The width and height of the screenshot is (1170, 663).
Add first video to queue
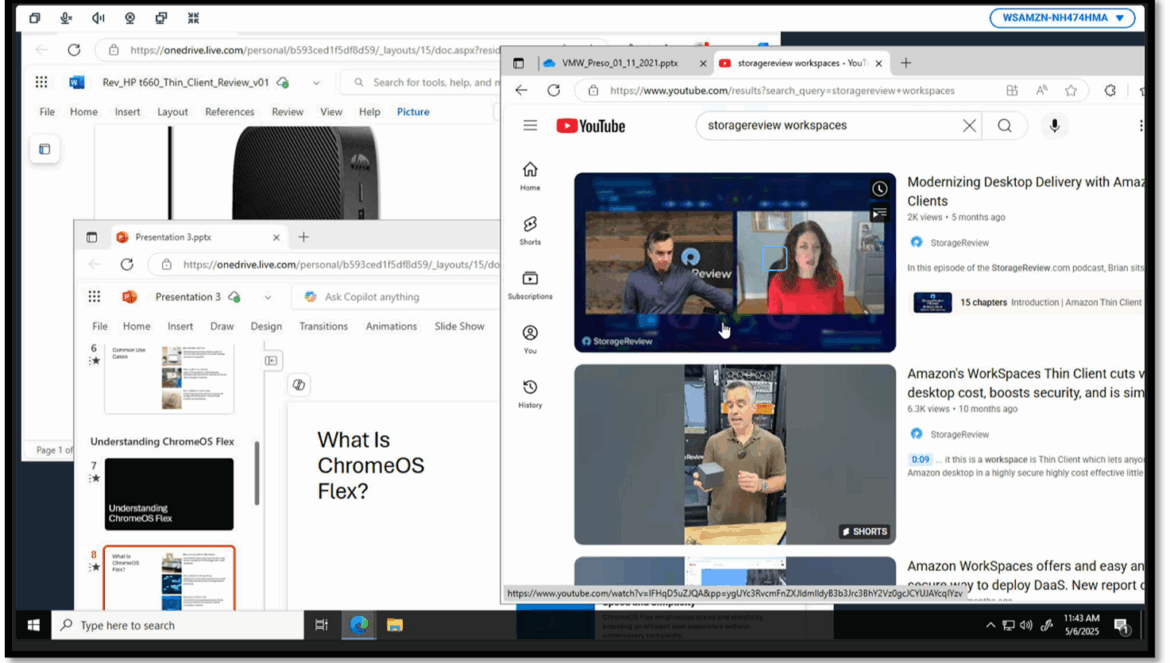point(879,214)
